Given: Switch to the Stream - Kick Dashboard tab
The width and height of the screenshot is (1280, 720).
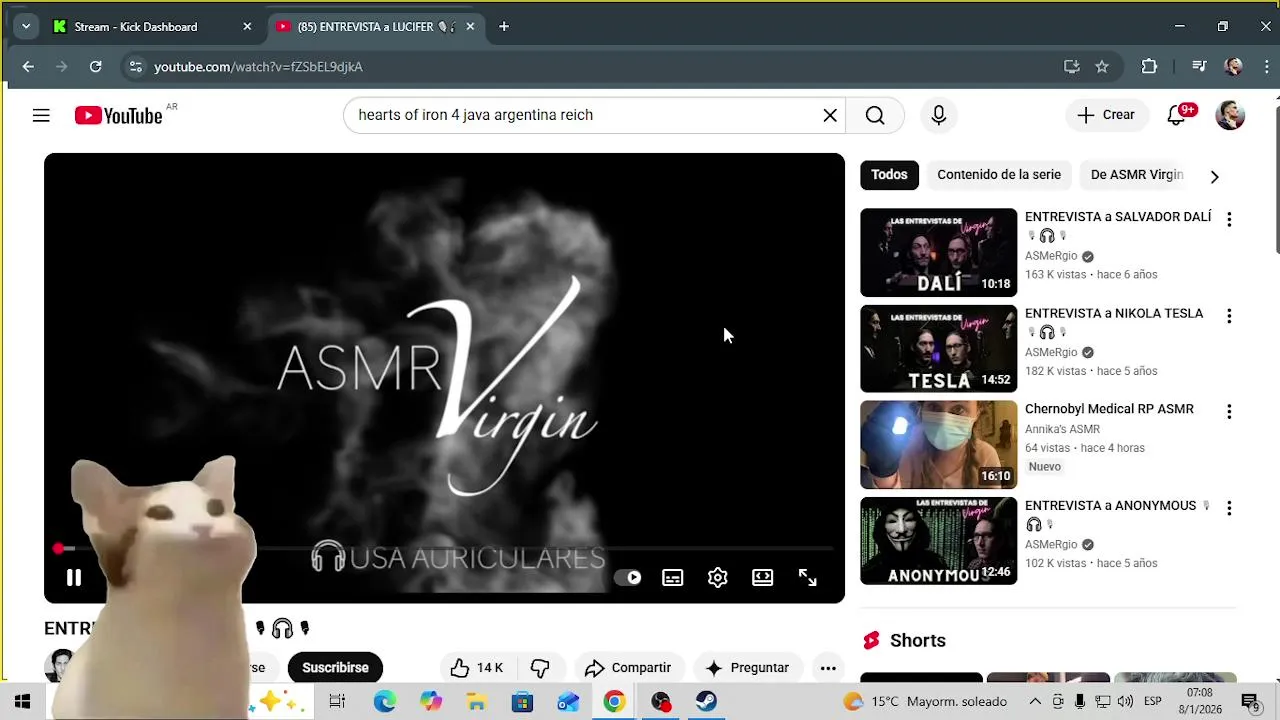Looking at the screenshot, I should [153, 27].
